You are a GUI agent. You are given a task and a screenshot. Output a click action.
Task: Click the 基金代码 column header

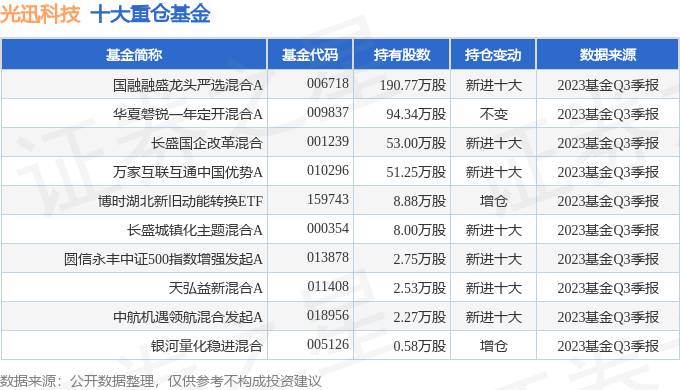tap(310, 55)
